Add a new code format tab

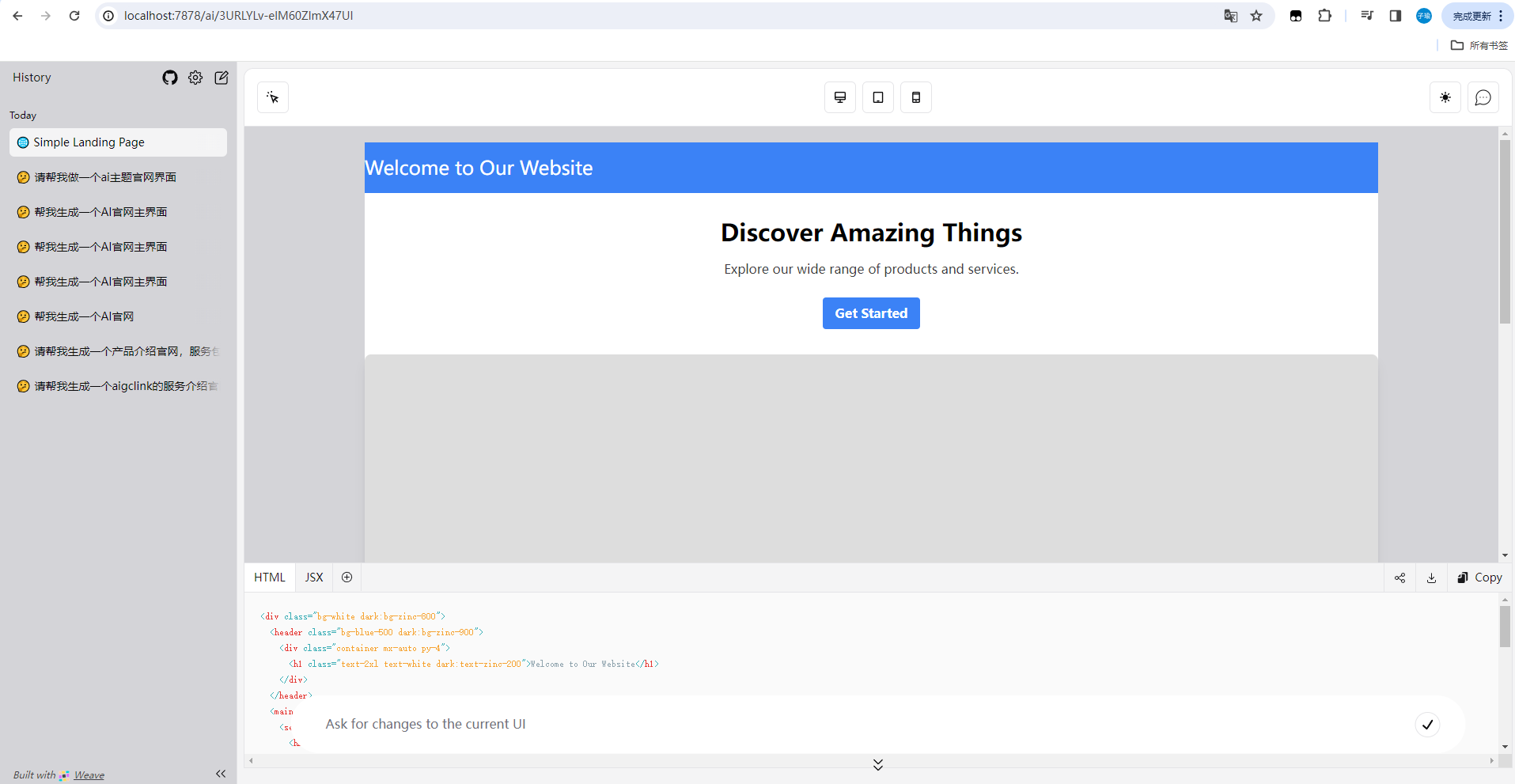[347, 578]
